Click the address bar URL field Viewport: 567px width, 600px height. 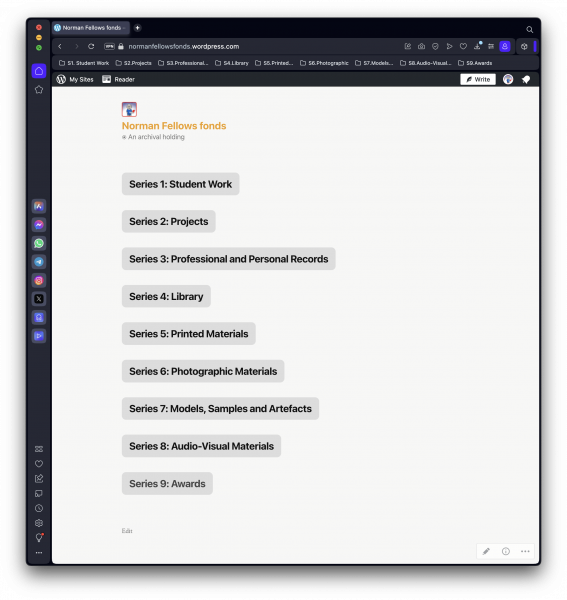click(x=184, y=46)
